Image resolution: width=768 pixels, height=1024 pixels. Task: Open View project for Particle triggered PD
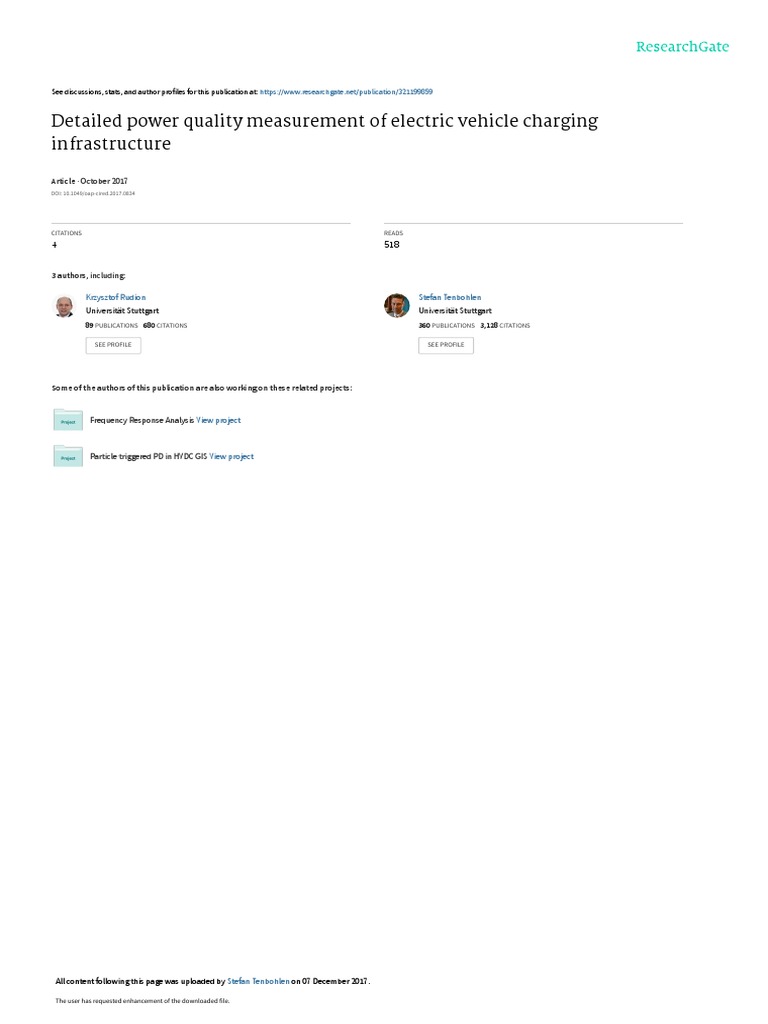231,456
